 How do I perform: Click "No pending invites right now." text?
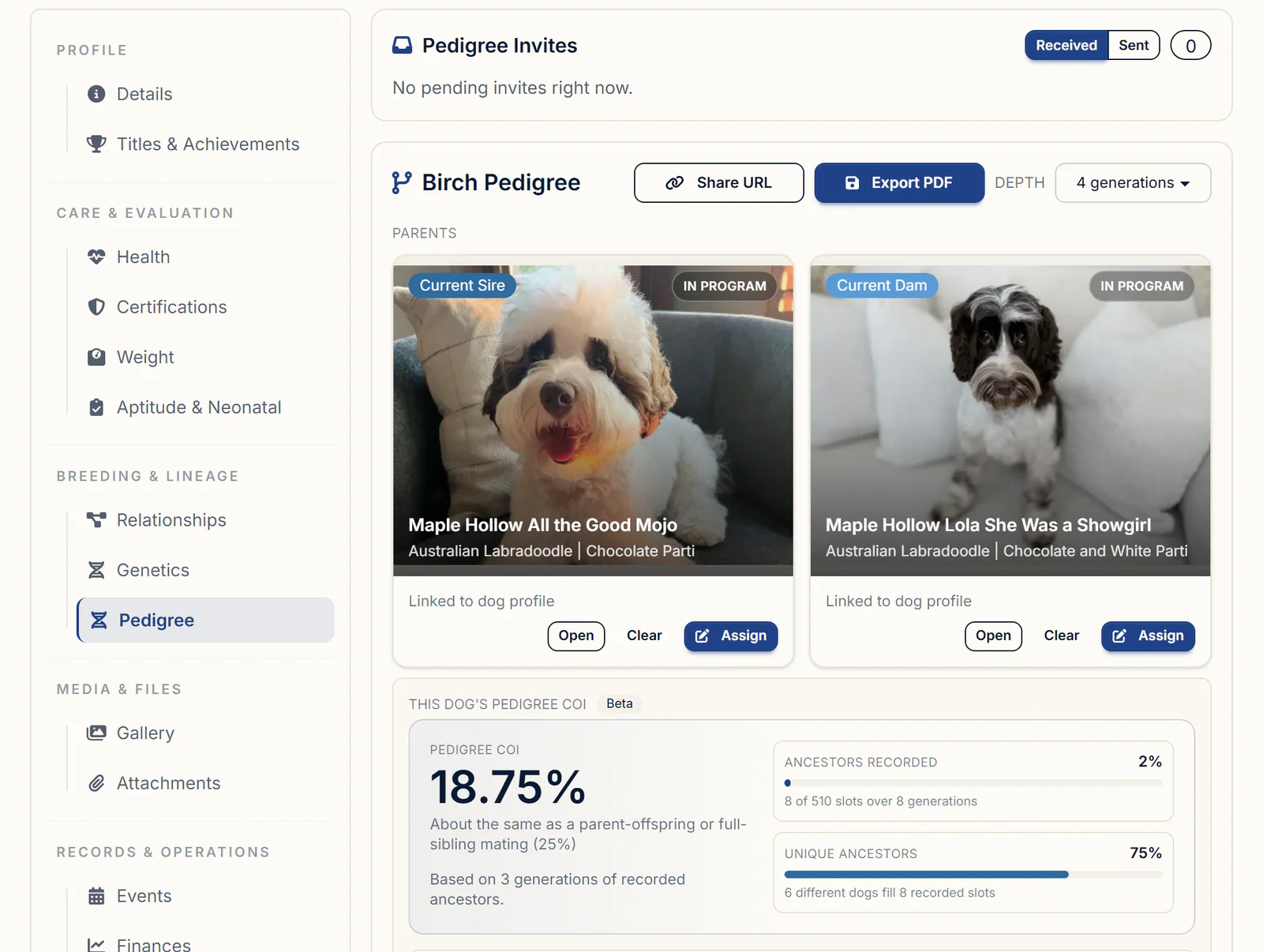(512, 88)
